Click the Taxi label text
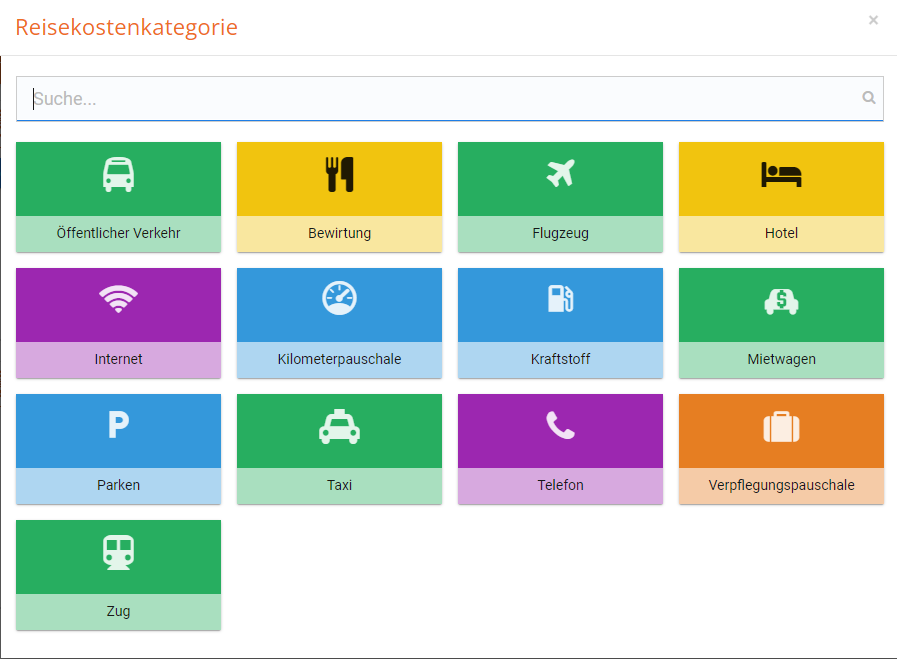 (339, 486)
